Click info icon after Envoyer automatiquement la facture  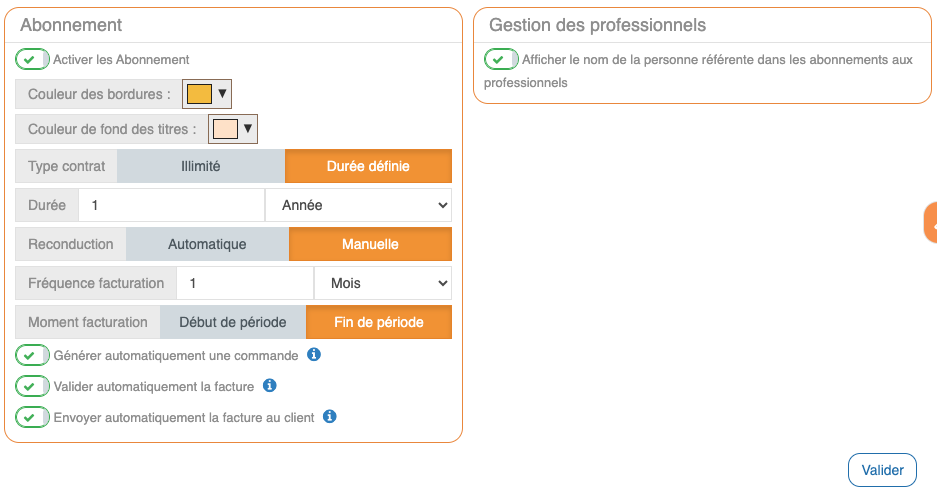[330, 417]
